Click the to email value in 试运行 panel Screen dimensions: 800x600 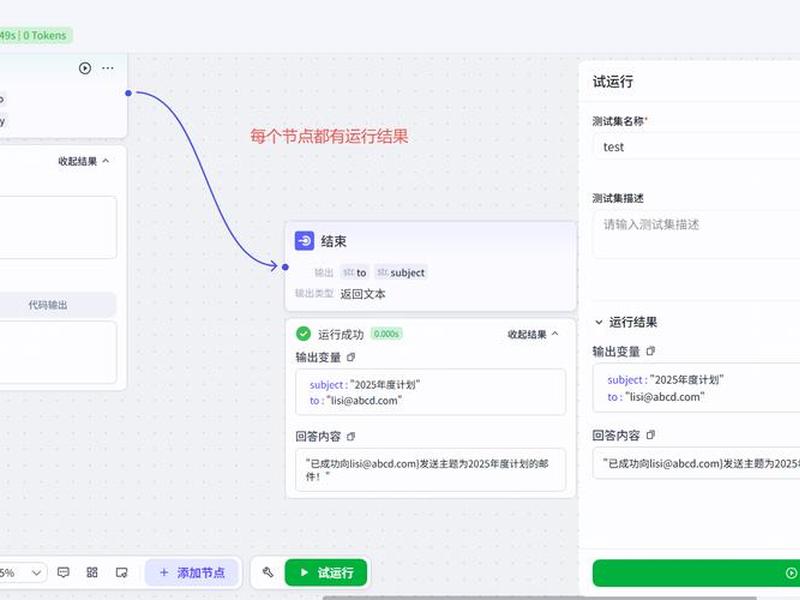(x=665, y=397)
